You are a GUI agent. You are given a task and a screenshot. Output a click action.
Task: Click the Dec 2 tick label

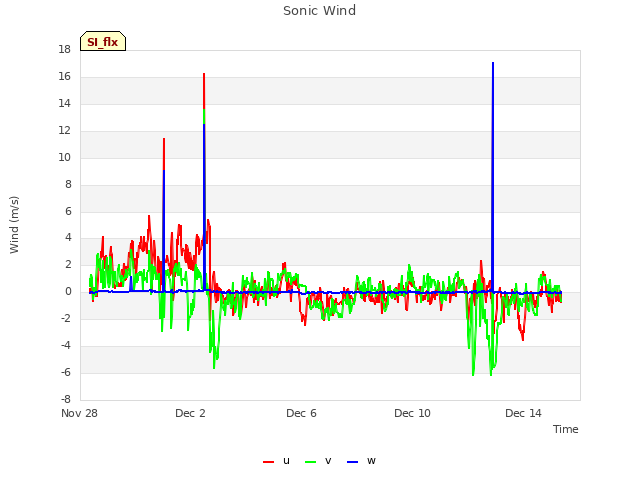(190, 413)
